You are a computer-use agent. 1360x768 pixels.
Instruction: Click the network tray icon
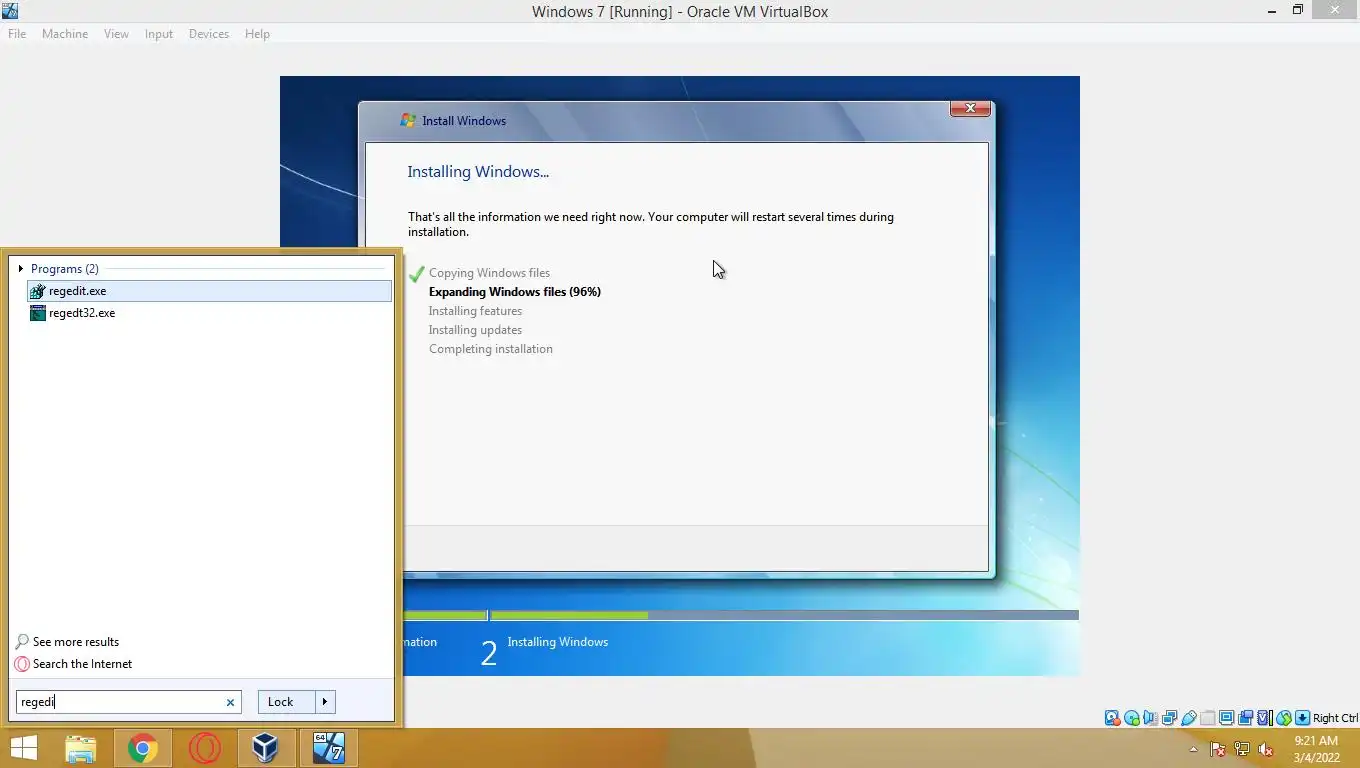(x=1242, y=749)
